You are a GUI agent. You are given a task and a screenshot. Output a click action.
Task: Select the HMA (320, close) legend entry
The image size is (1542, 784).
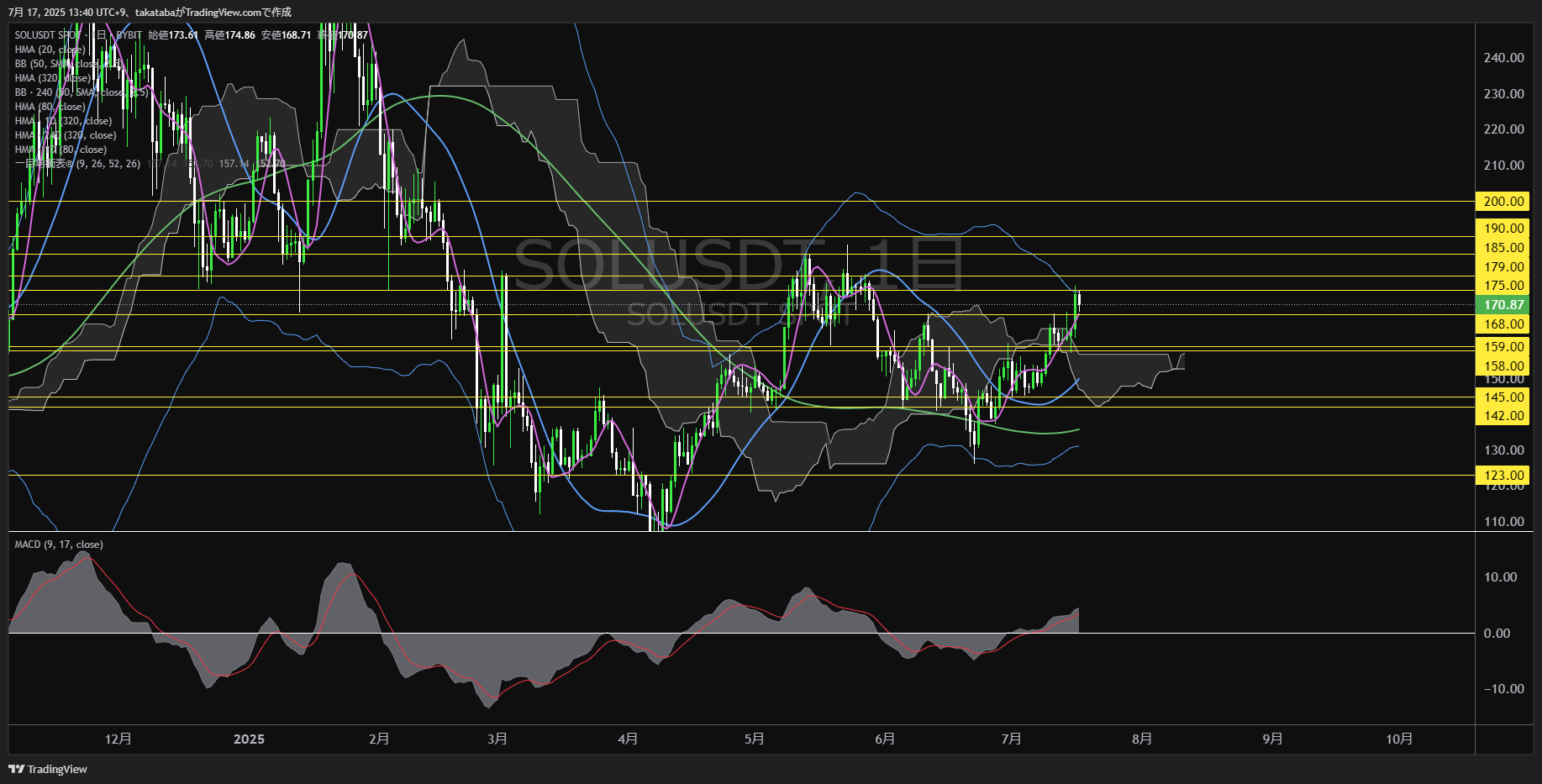(52, 78)
